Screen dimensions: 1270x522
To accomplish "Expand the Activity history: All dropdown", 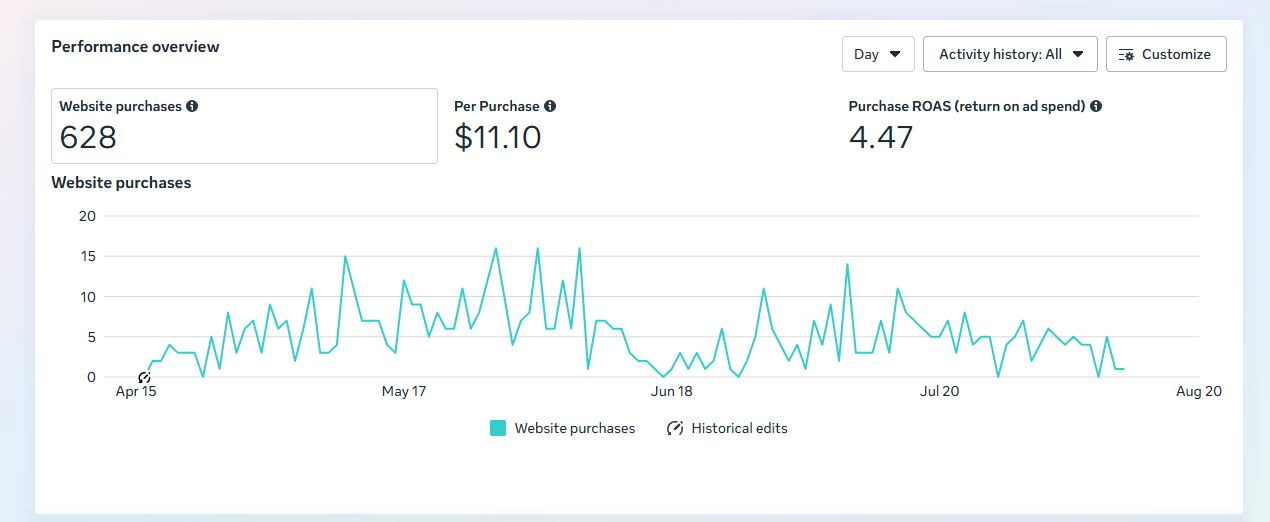I will click(x=1010, y=54).
